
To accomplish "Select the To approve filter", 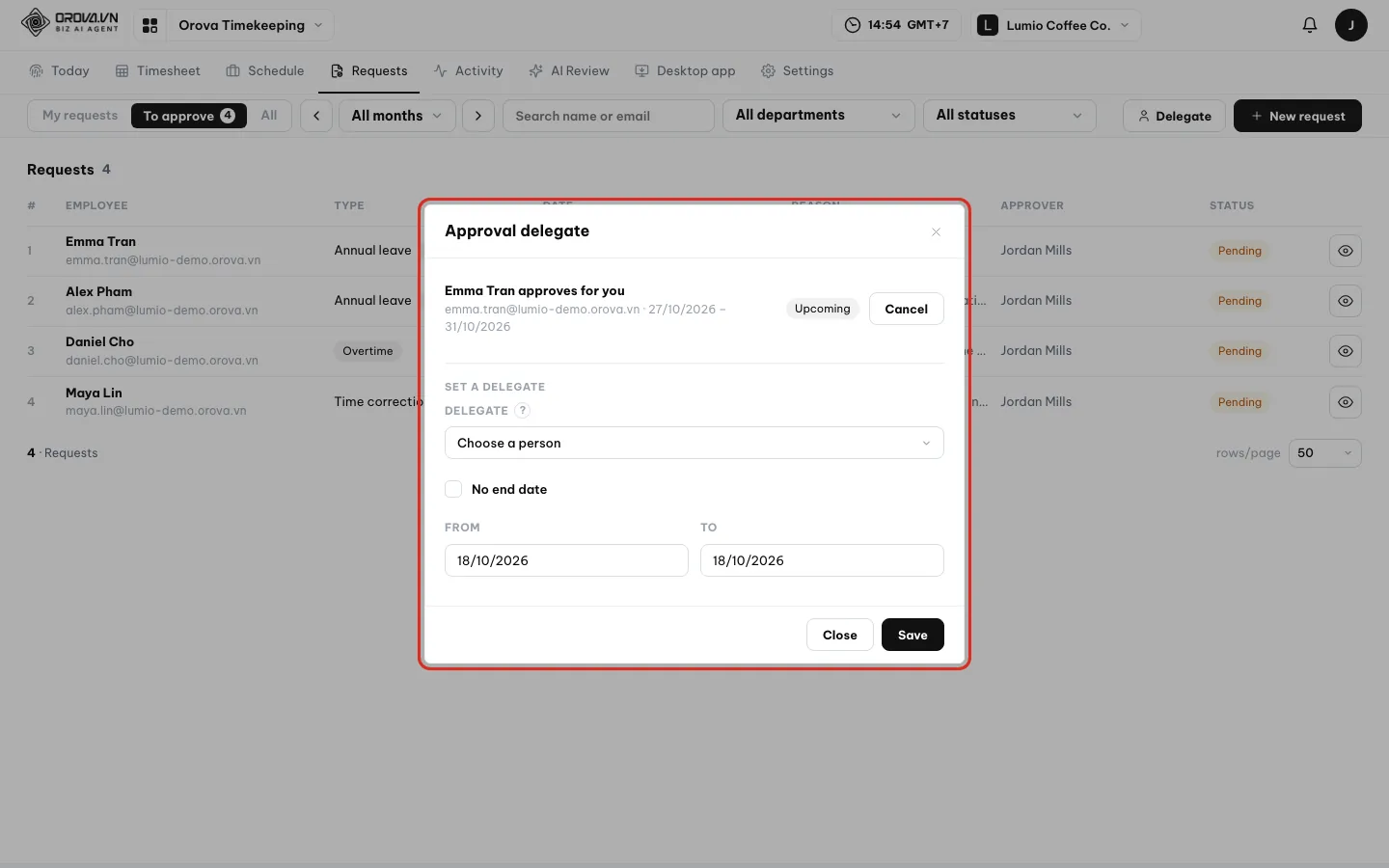I will click(x=188, y=116).
